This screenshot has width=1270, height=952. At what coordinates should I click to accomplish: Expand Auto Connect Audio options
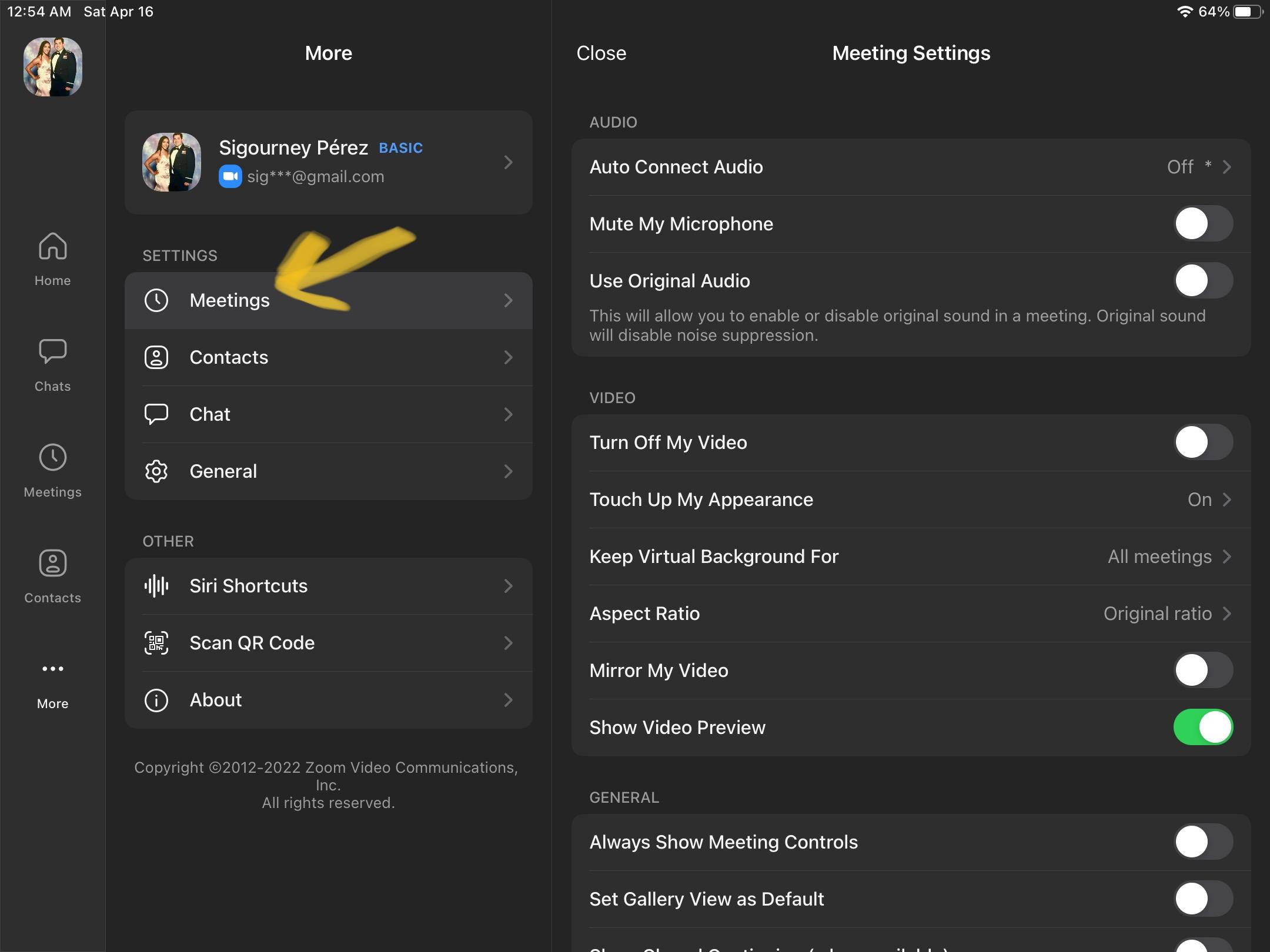point(1226,167)
